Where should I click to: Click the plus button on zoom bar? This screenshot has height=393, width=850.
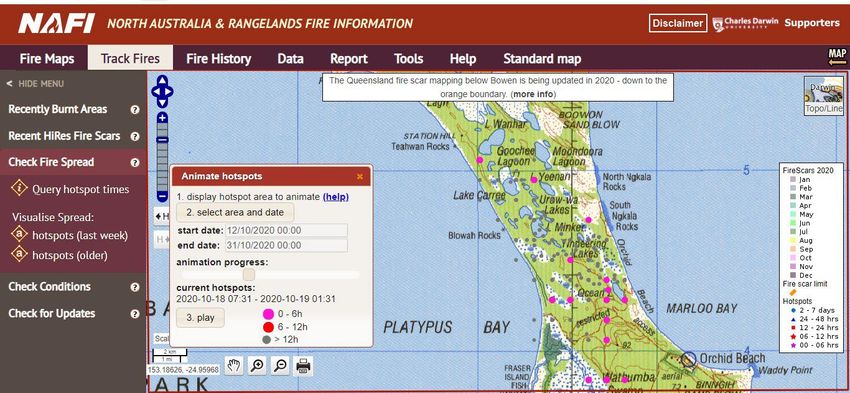pos(162,118)
